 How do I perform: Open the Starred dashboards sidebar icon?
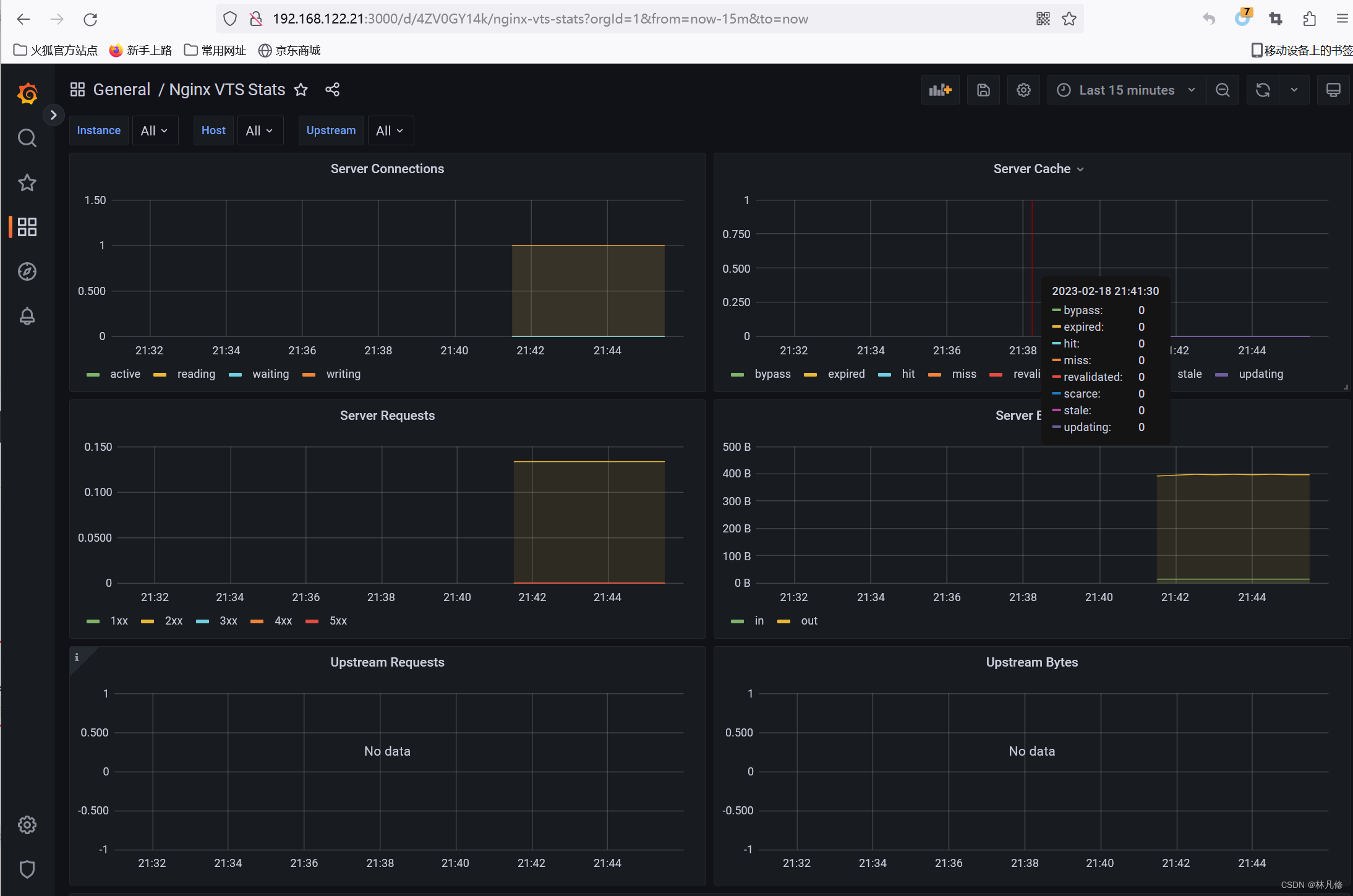tap(27, 182)
